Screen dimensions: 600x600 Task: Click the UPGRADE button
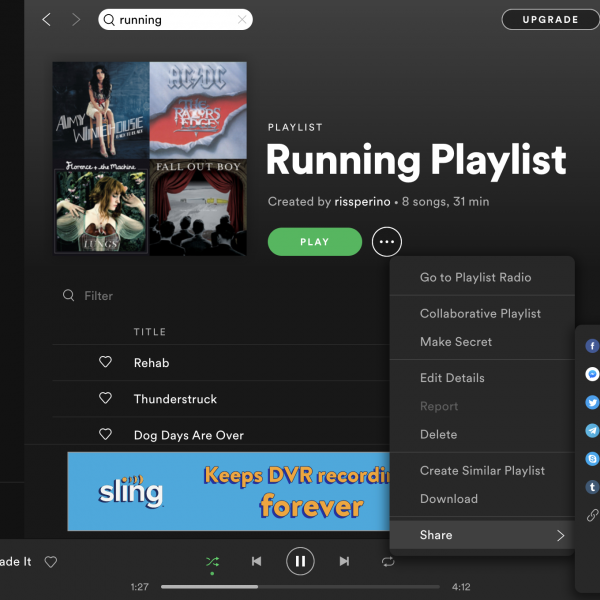550,20
